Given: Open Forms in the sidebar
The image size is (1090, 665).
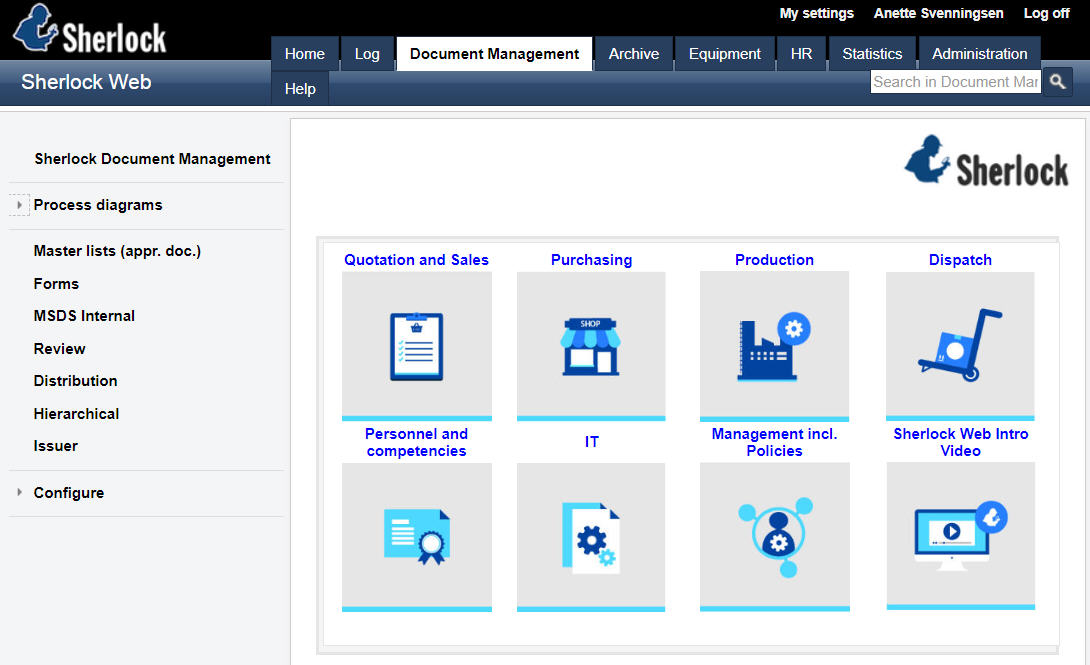Looking at the screenshot, I should pos(56,284).
